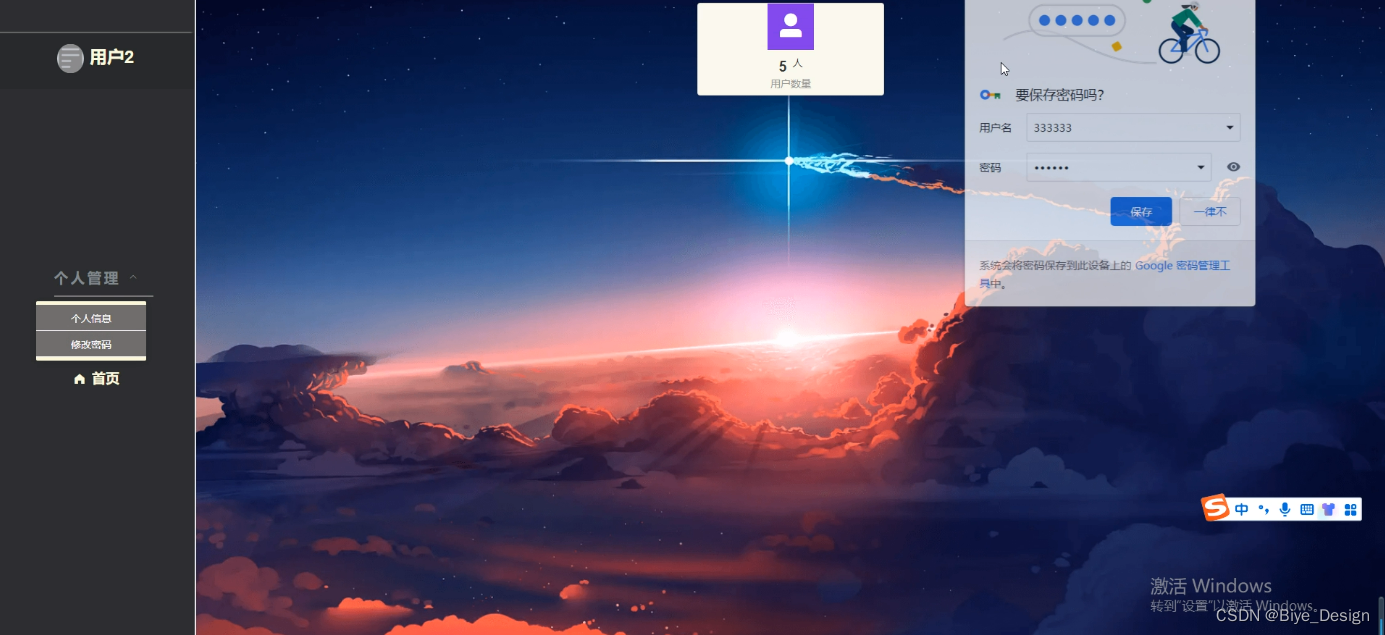1385x635 pixels.
Task: Open the 密码 dropdown arrow
Action: pos(1200,167)
